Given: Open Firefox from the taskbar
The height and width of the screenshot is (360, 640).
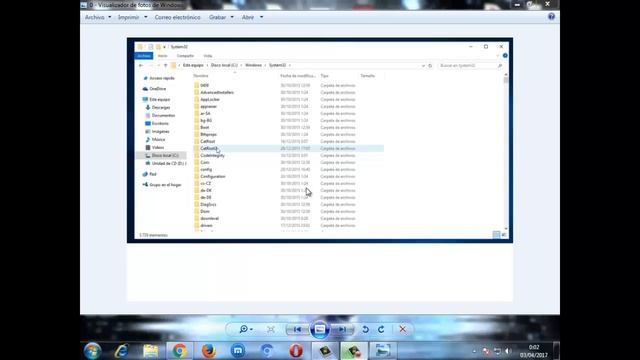Looking at the screenshot, I should (209, 351).
